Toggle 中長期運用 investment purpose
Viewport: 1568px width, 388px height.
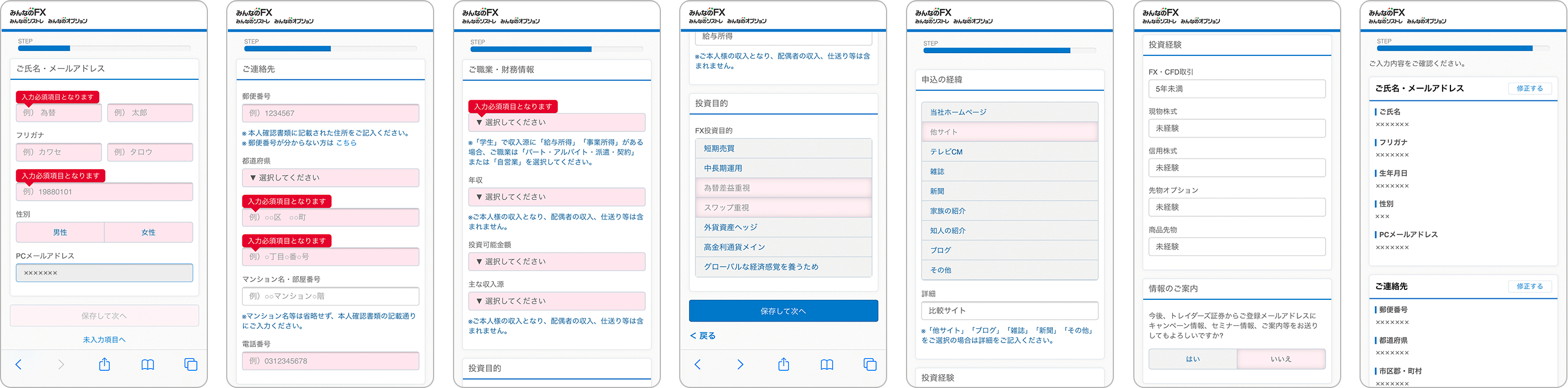click(x=783, y=169)
